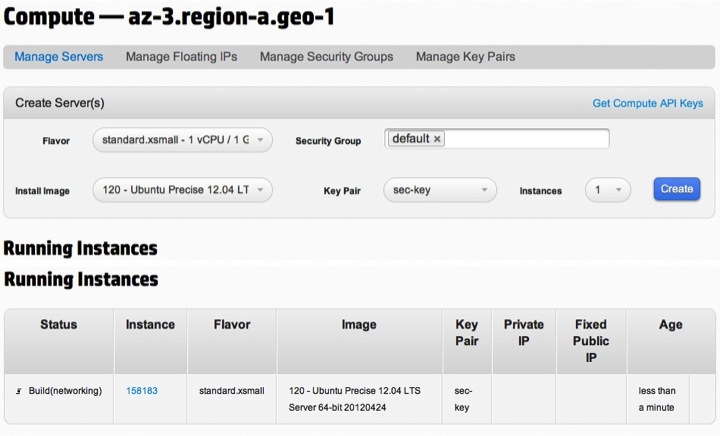720x436 pixels.
Task: Click the build status spinner icon
Action: (x=19, y=391)
